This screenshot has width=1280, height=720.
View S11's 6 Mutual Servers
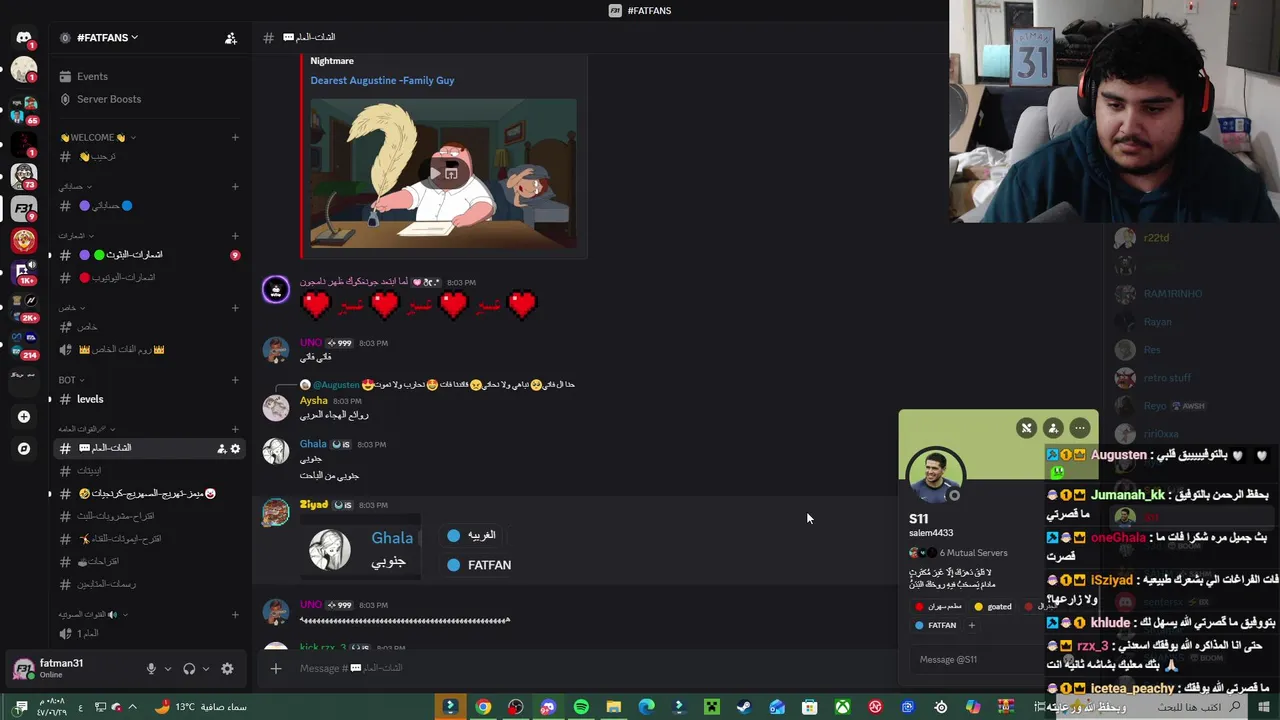[x=958, y=553]
